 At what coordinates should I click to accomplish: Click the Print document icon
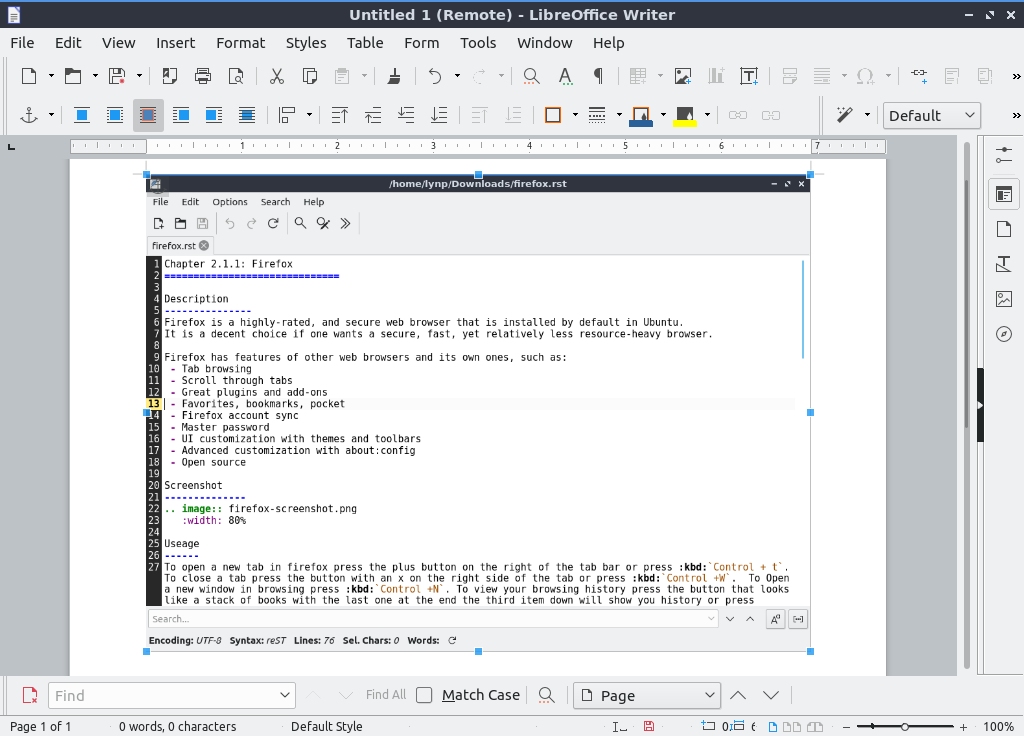pyautogui.click(x=203, y=76)
